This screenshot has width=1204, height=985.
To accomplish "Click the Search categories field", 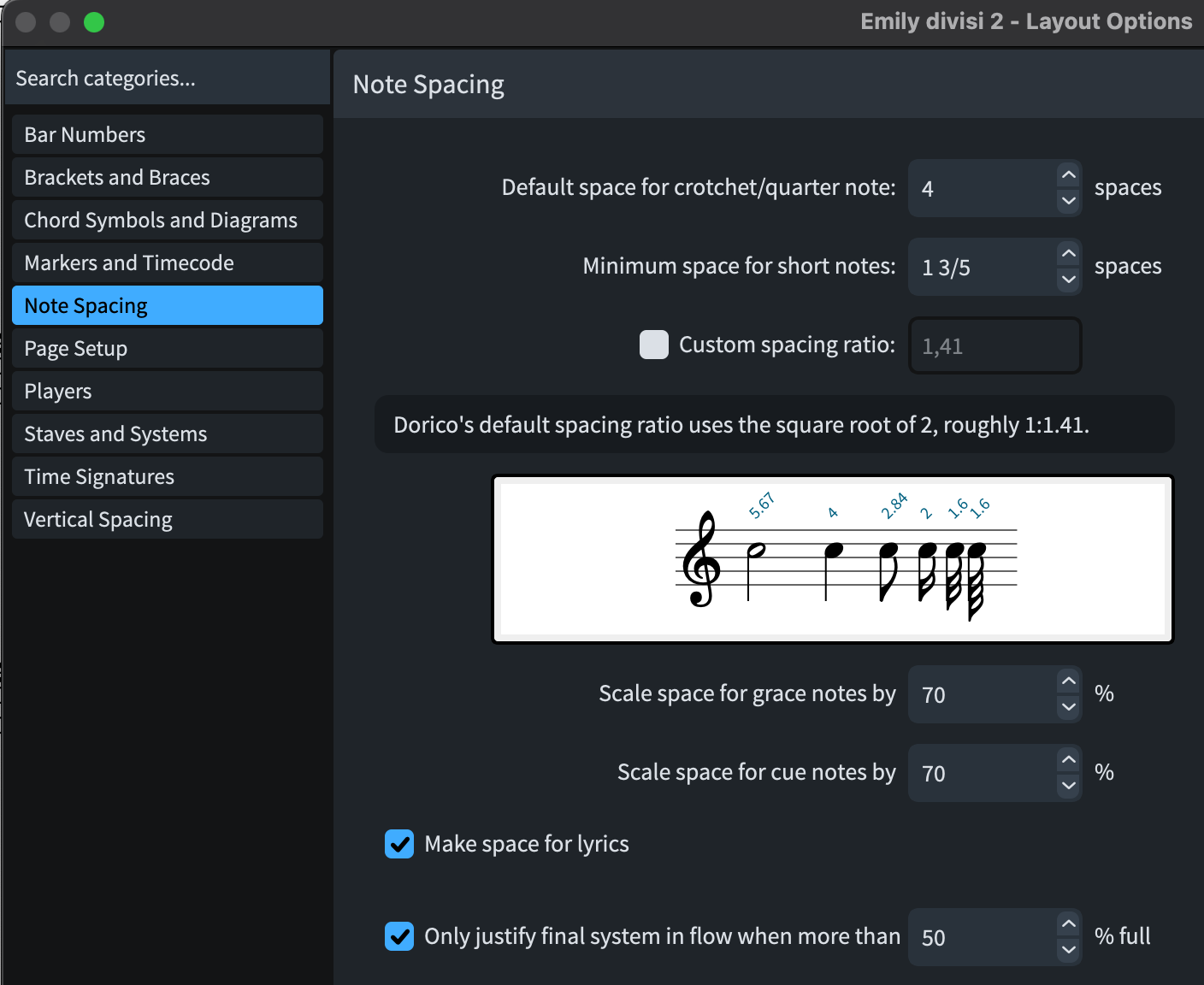I will [168, 79].
